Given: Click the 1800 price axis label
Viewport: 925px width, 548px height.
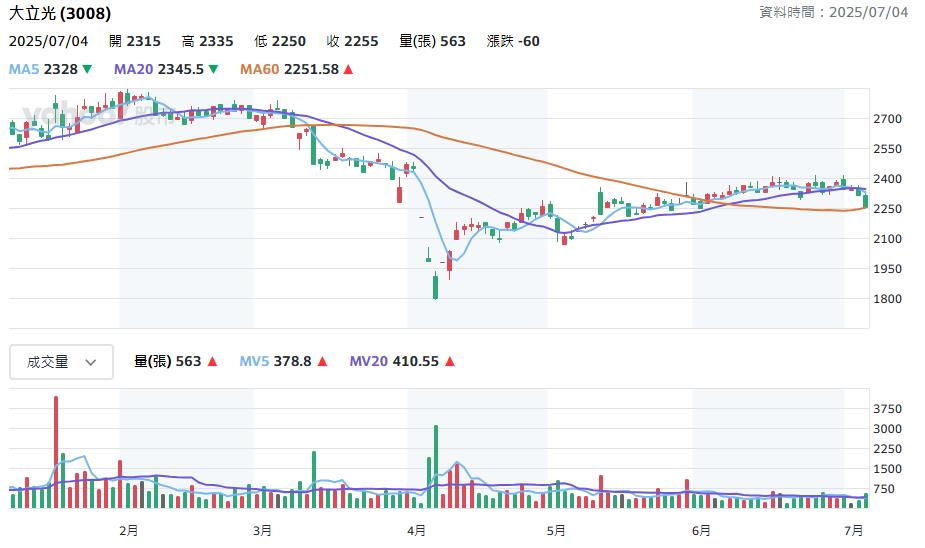Looking at the screenshot, I should coord(887,299).
